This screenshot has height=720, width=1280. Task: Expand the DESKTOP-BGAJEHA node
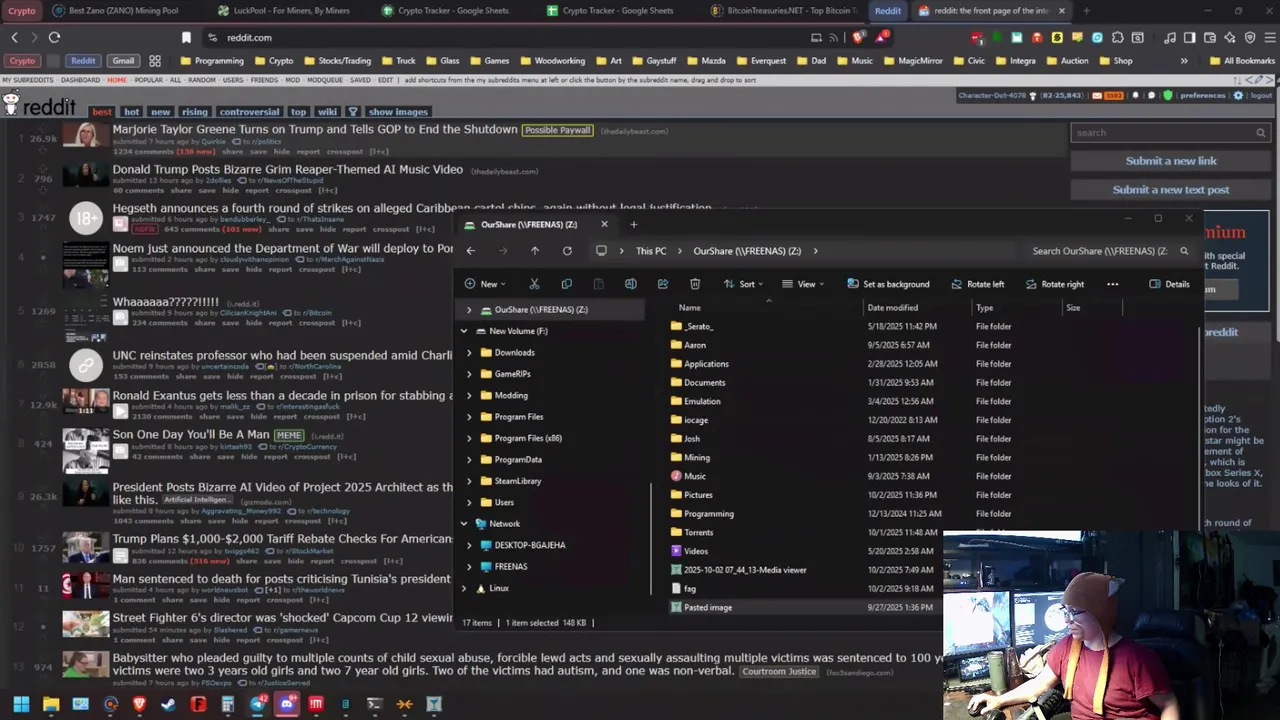[469, 545]
